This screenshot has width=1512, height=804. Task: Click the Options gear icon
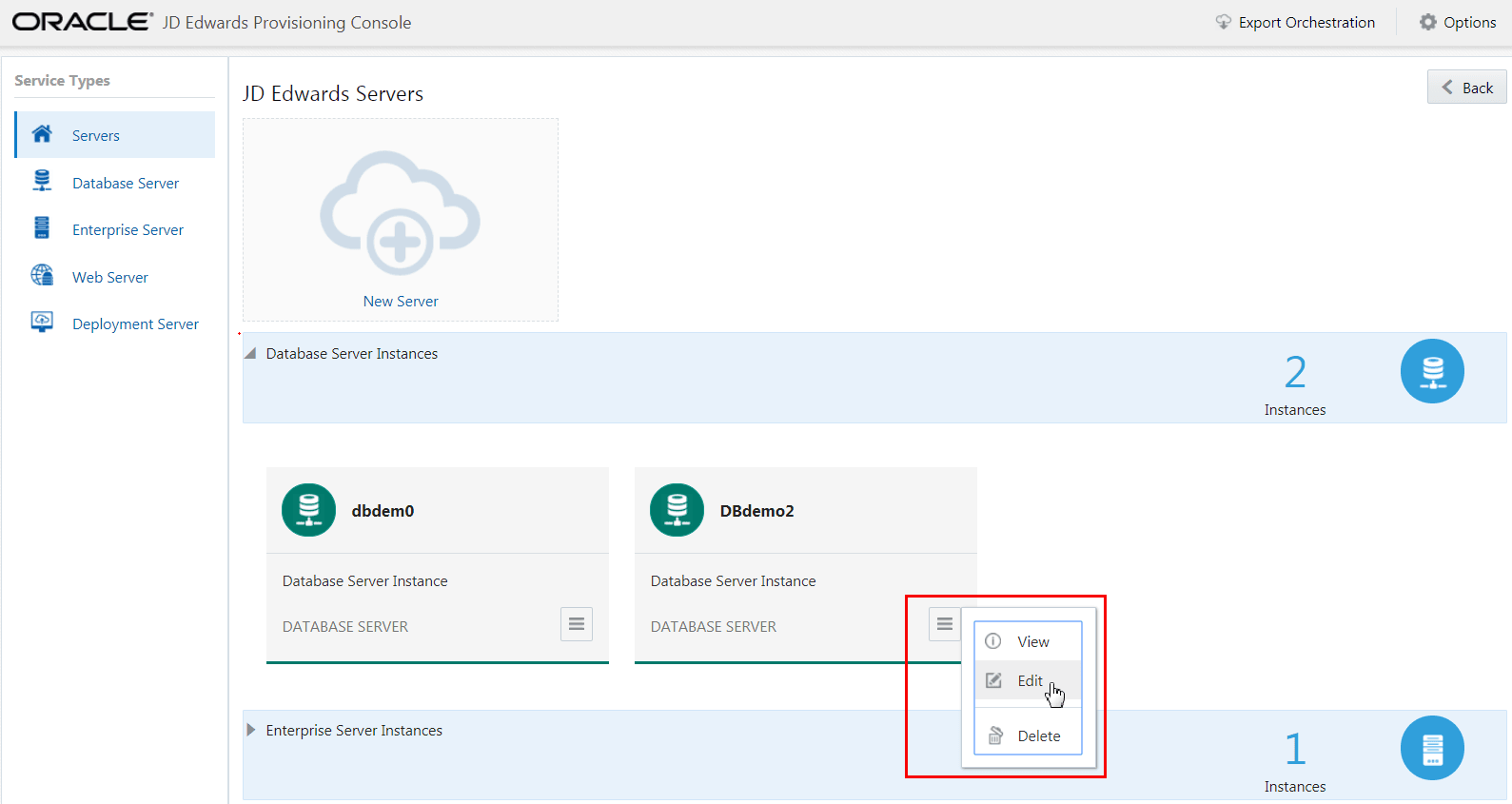pyautogui.click(x=1428, y=22)
